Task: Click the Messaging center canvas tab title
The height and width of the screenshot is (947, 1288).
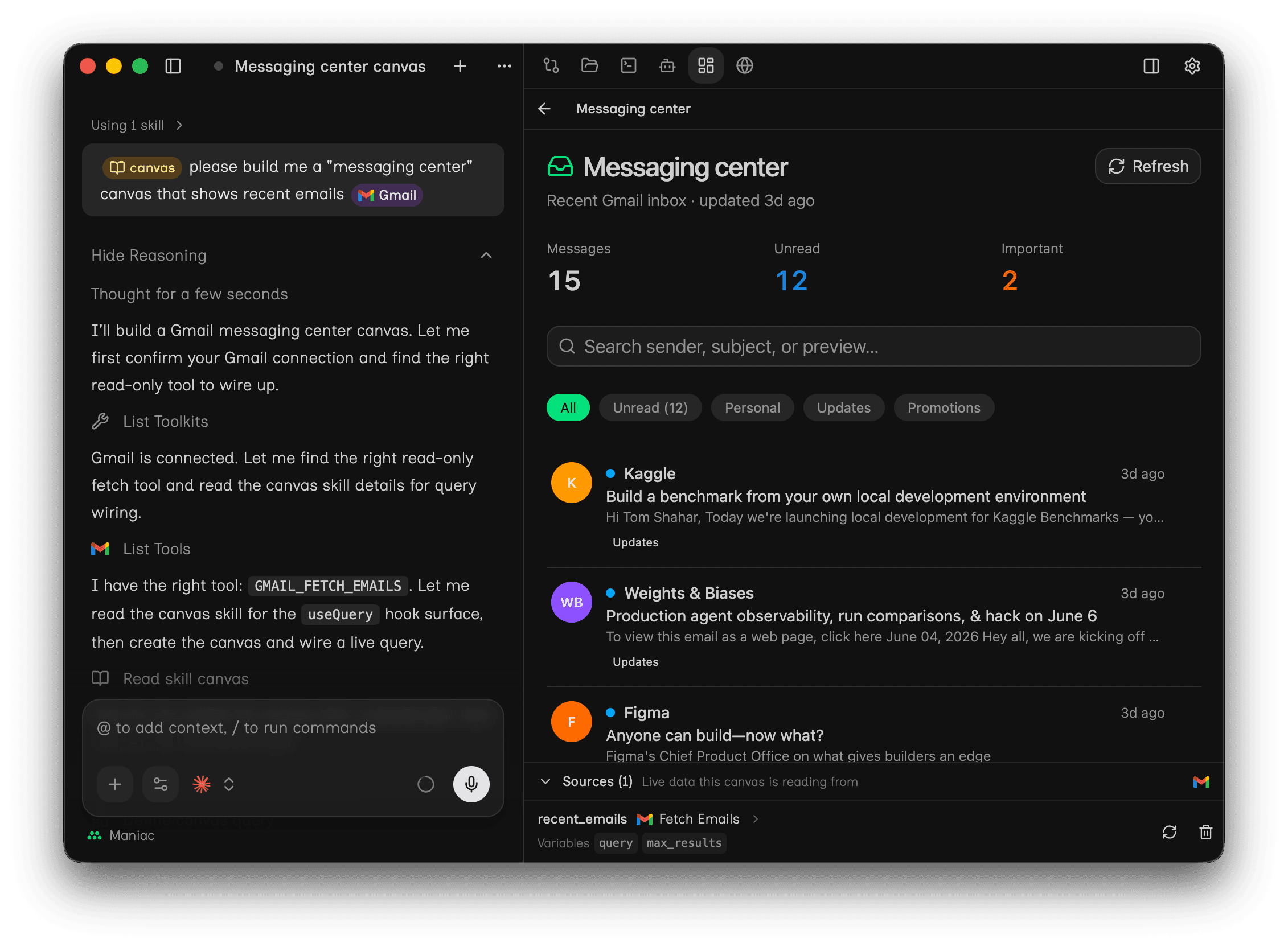Action: (x=330, y=67)
